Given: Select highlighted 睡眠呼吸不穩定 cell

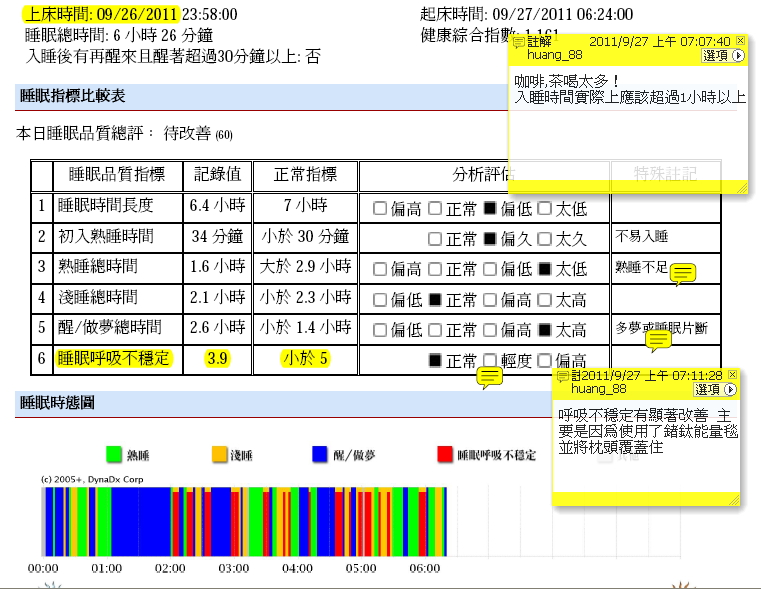Looking at the screenshot, I should pos(114,359).
